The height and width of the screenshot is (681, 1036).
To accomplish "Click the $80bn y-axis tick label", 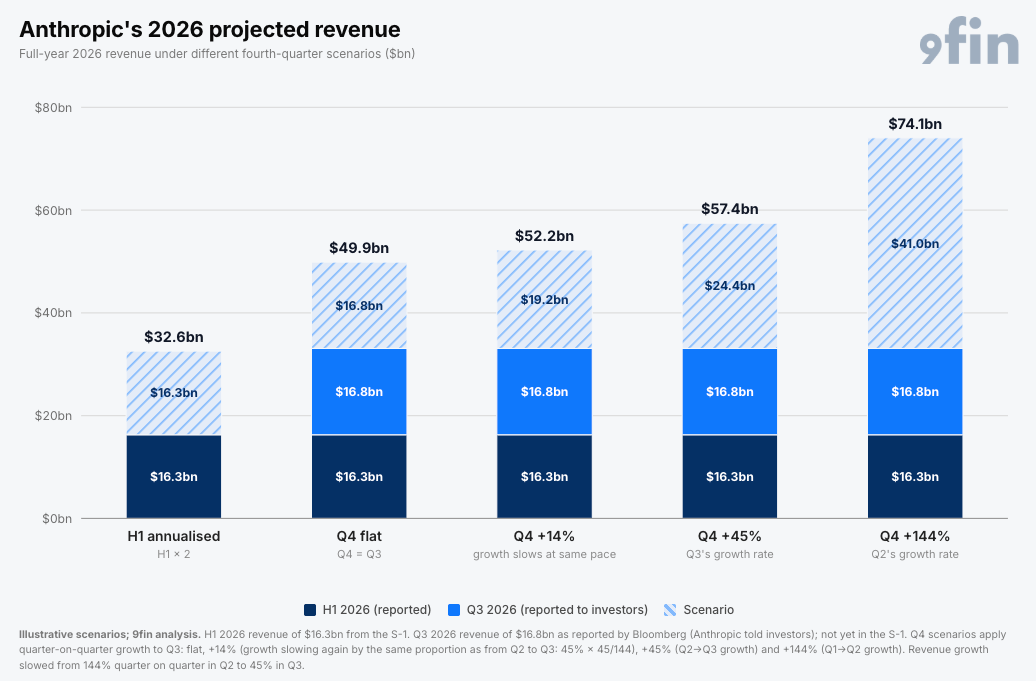I will (54, 108).
